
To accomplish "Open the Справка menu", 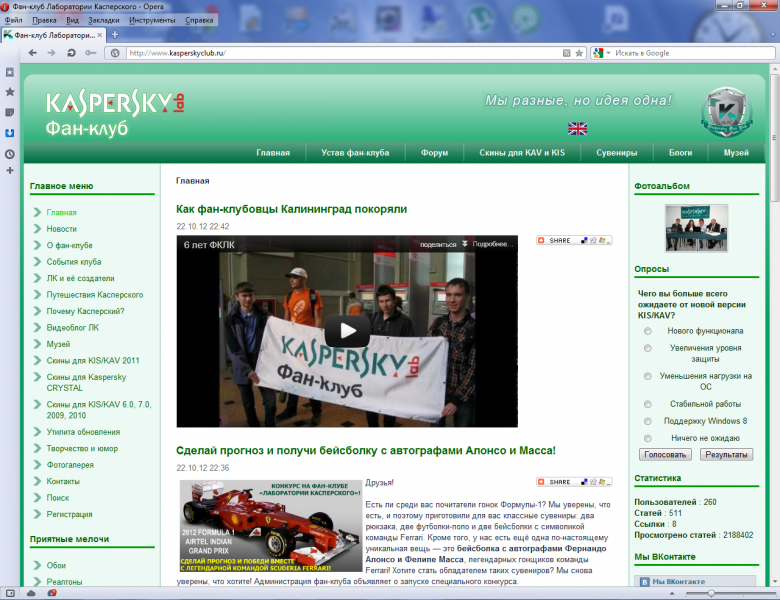I will tap(199, 20).
